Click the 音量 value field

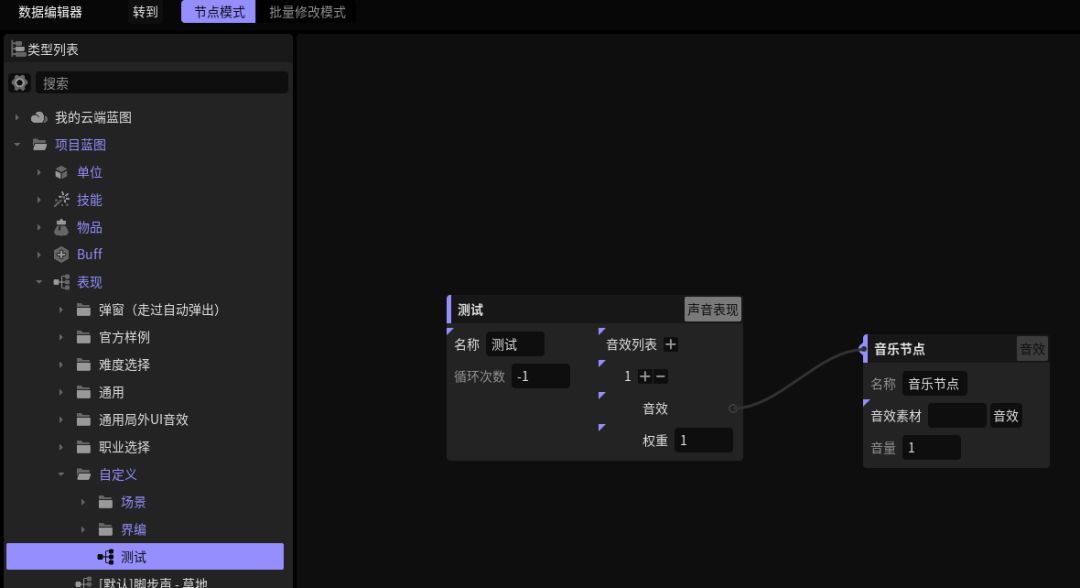(931, 448)
